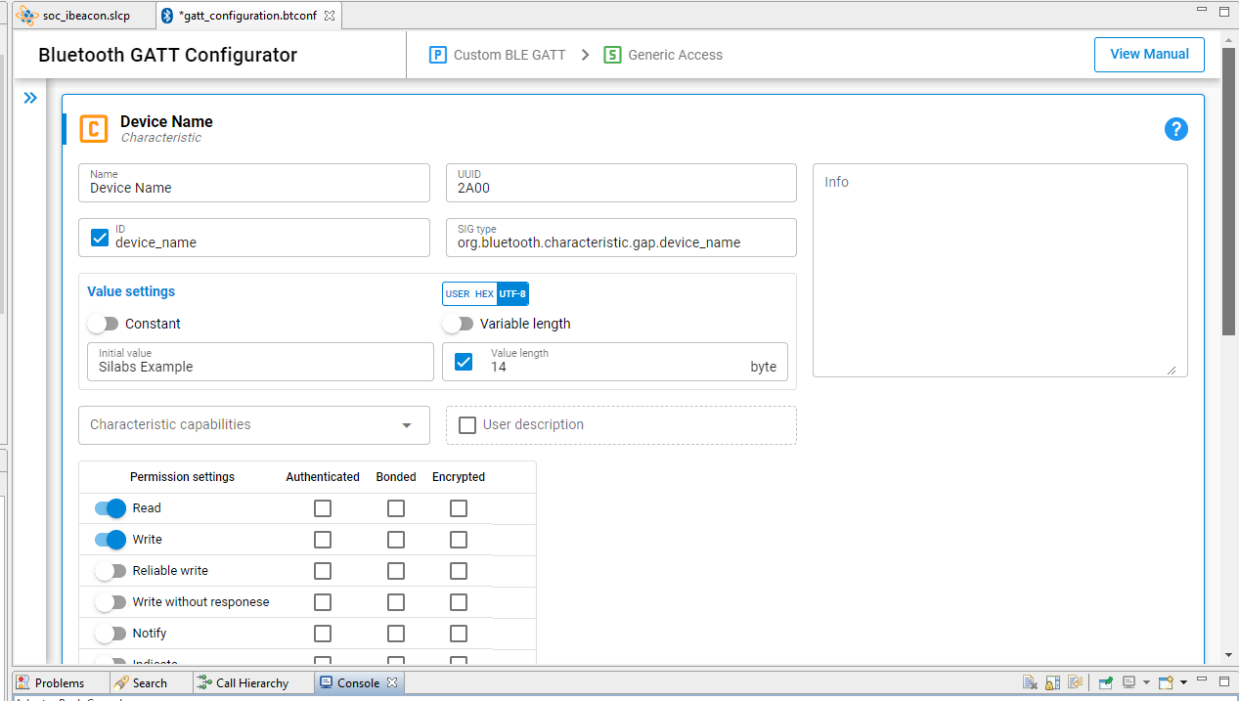Click the View Manual button
This screenshot has width=1239, height=701.
point(1149,54)
